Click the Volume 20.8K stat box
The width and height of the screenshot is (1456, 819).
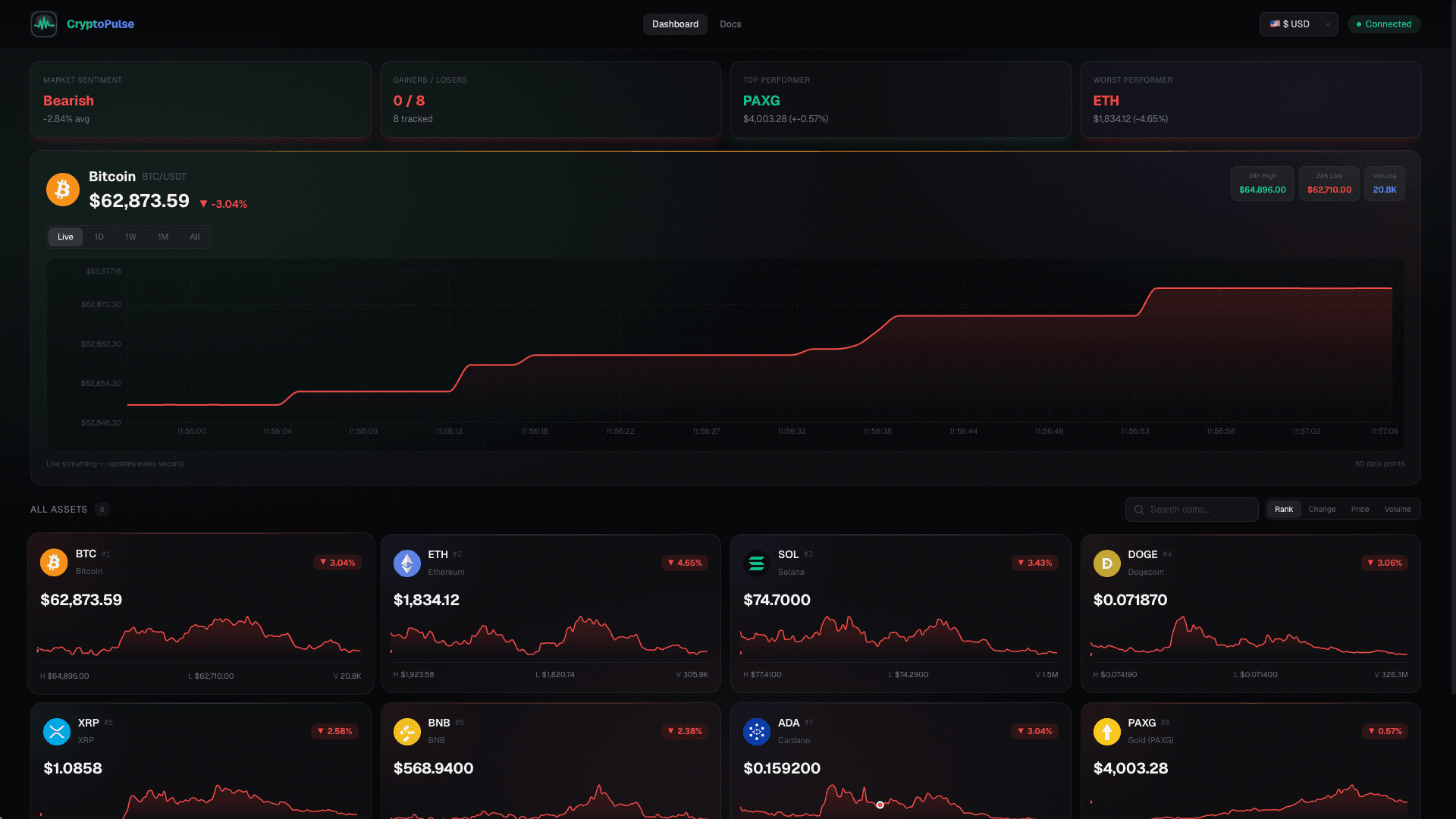pos(1385,184)
